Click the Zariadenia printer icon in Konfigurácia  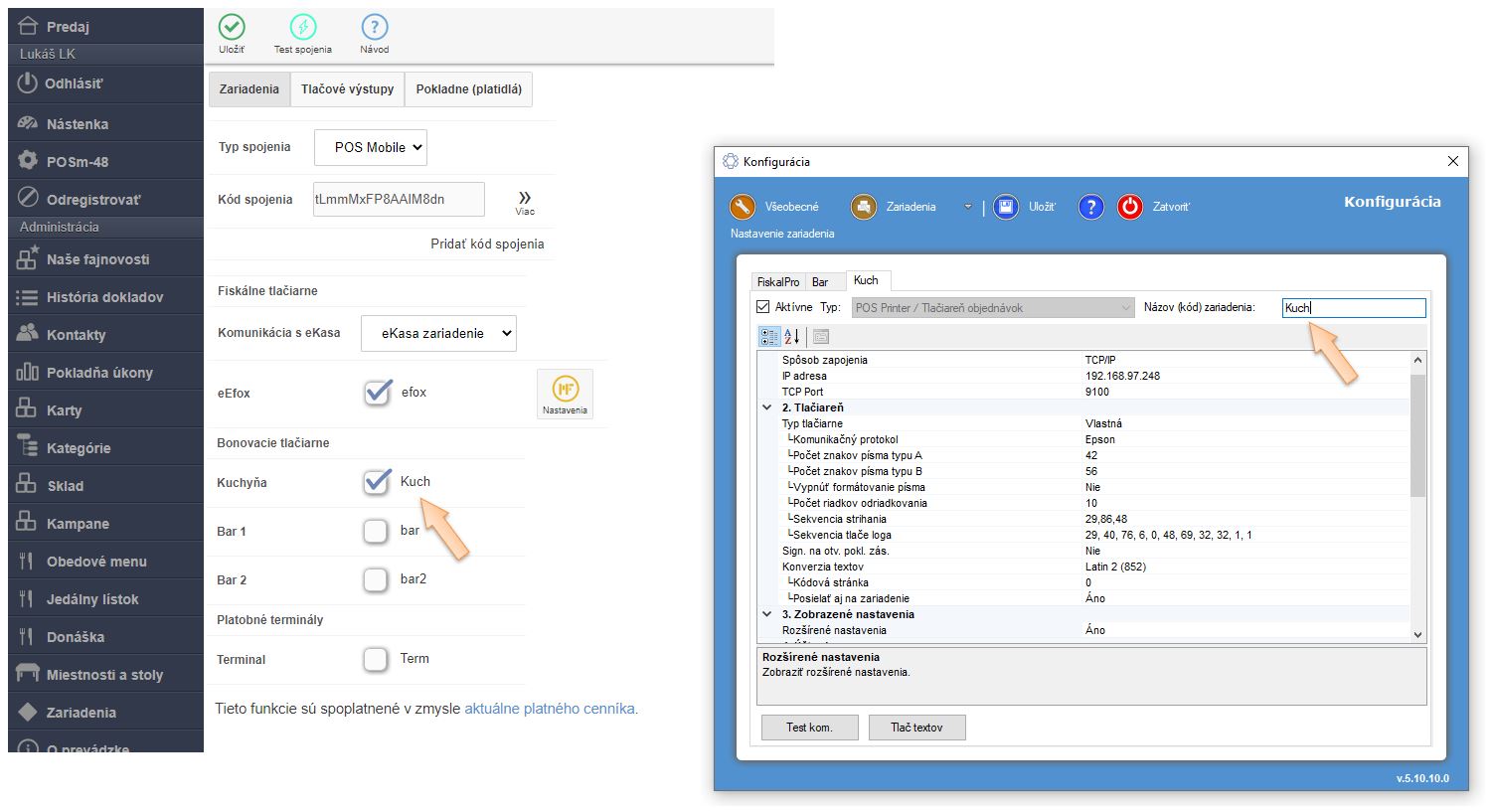pyautogui.click(x=864, y=207)
